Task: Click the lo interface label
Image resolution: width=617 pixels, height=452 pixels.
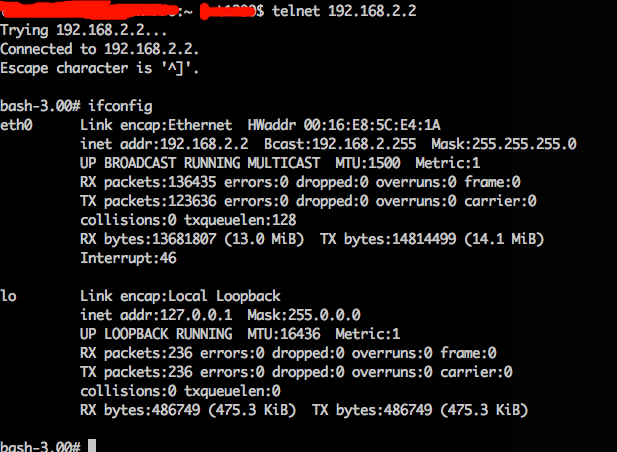Action: (9, 296)
